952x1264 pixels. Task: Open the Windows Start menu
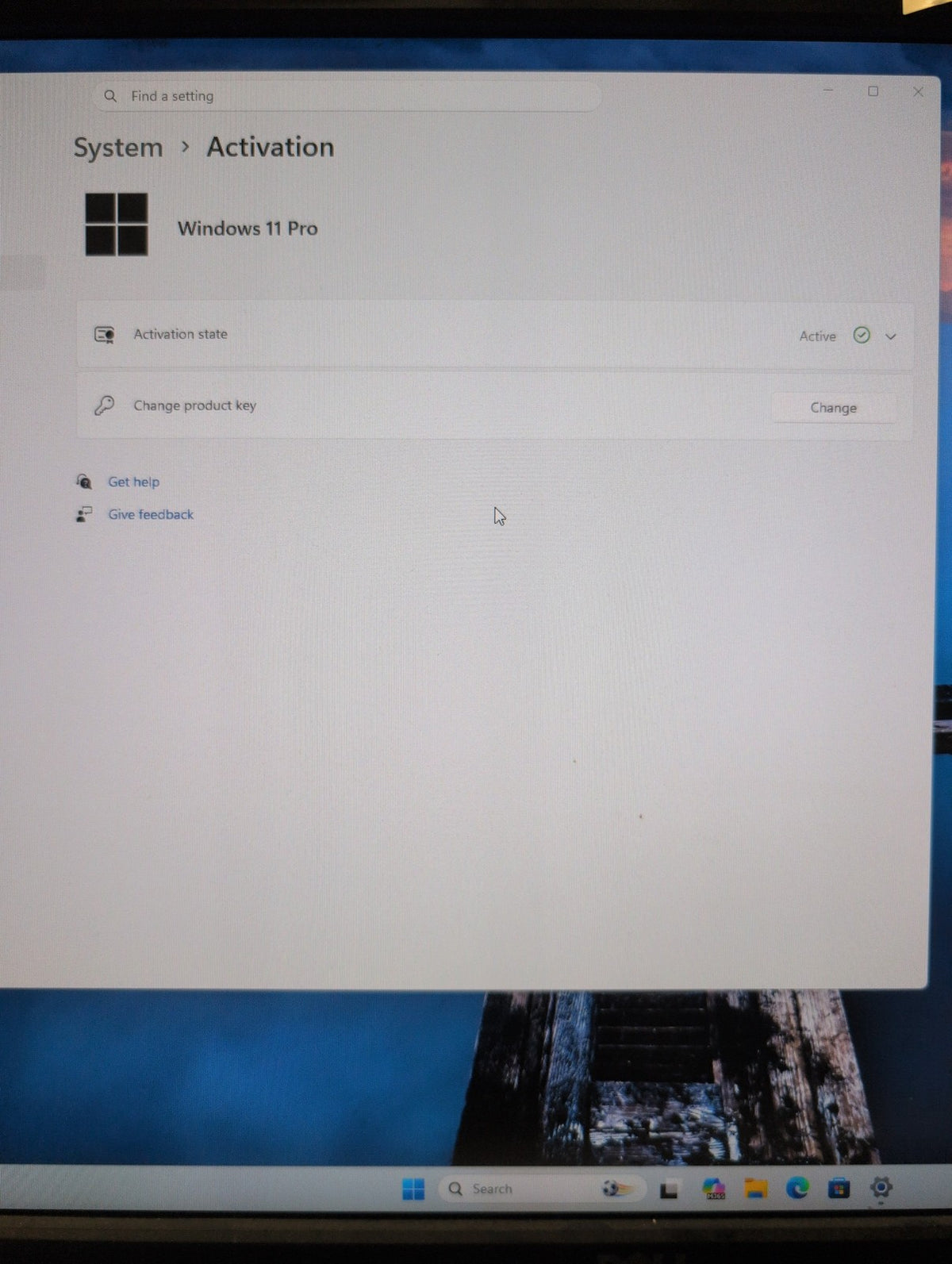(413, 1189)
